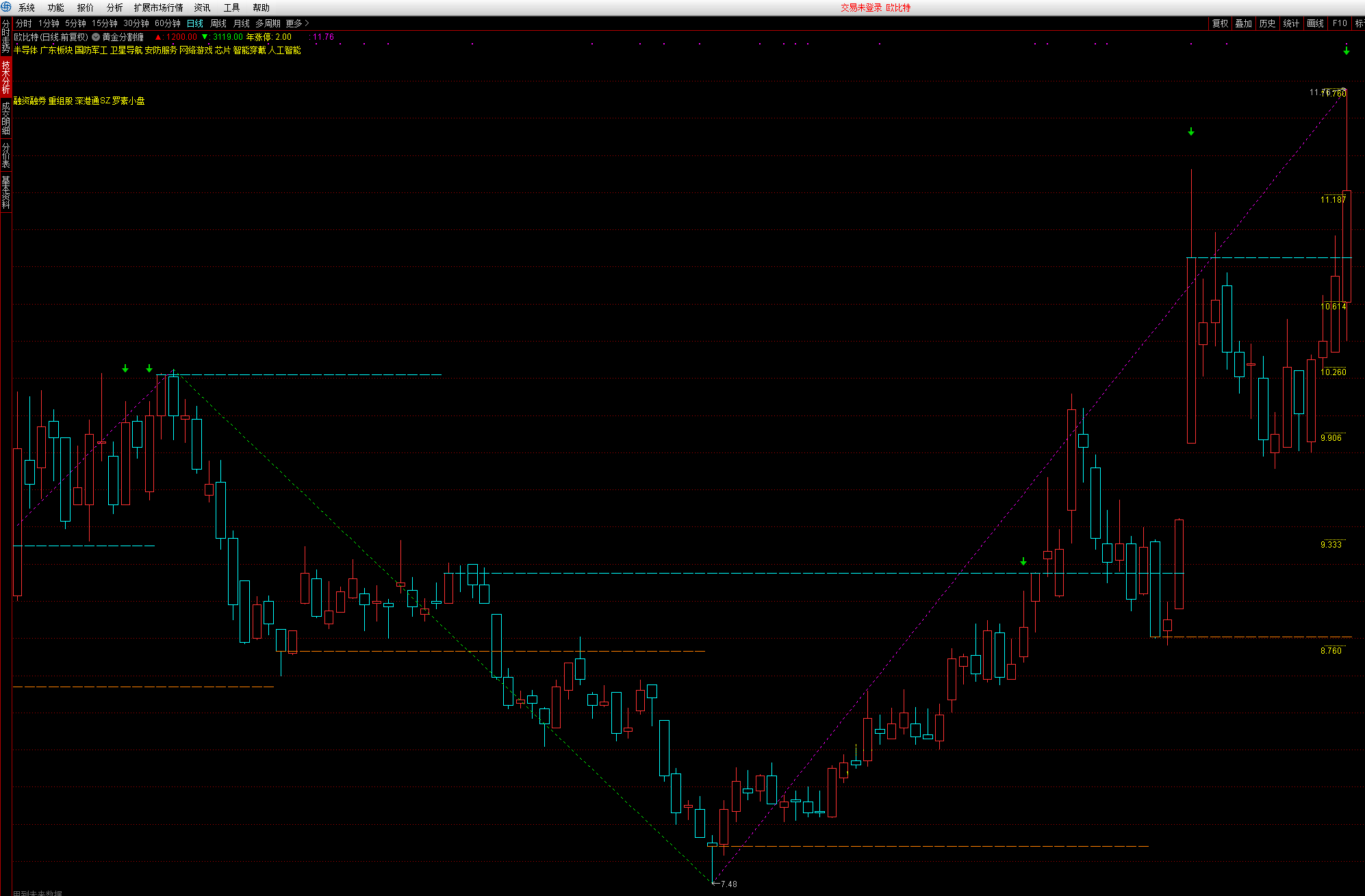The image size is (1365, 896).
Task: Click the 智能穿戴 sector tag
Action: pyautogui.click(x=249, y=50)
